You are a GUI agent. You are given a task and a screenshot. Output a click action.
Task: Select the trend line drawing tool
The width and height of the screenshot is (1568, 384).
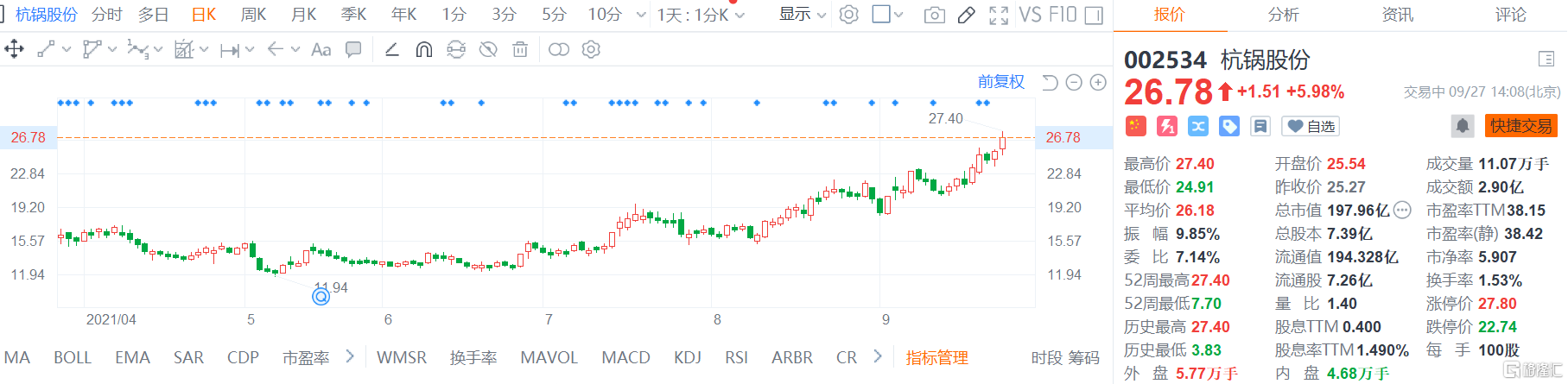tap(47, 49)
